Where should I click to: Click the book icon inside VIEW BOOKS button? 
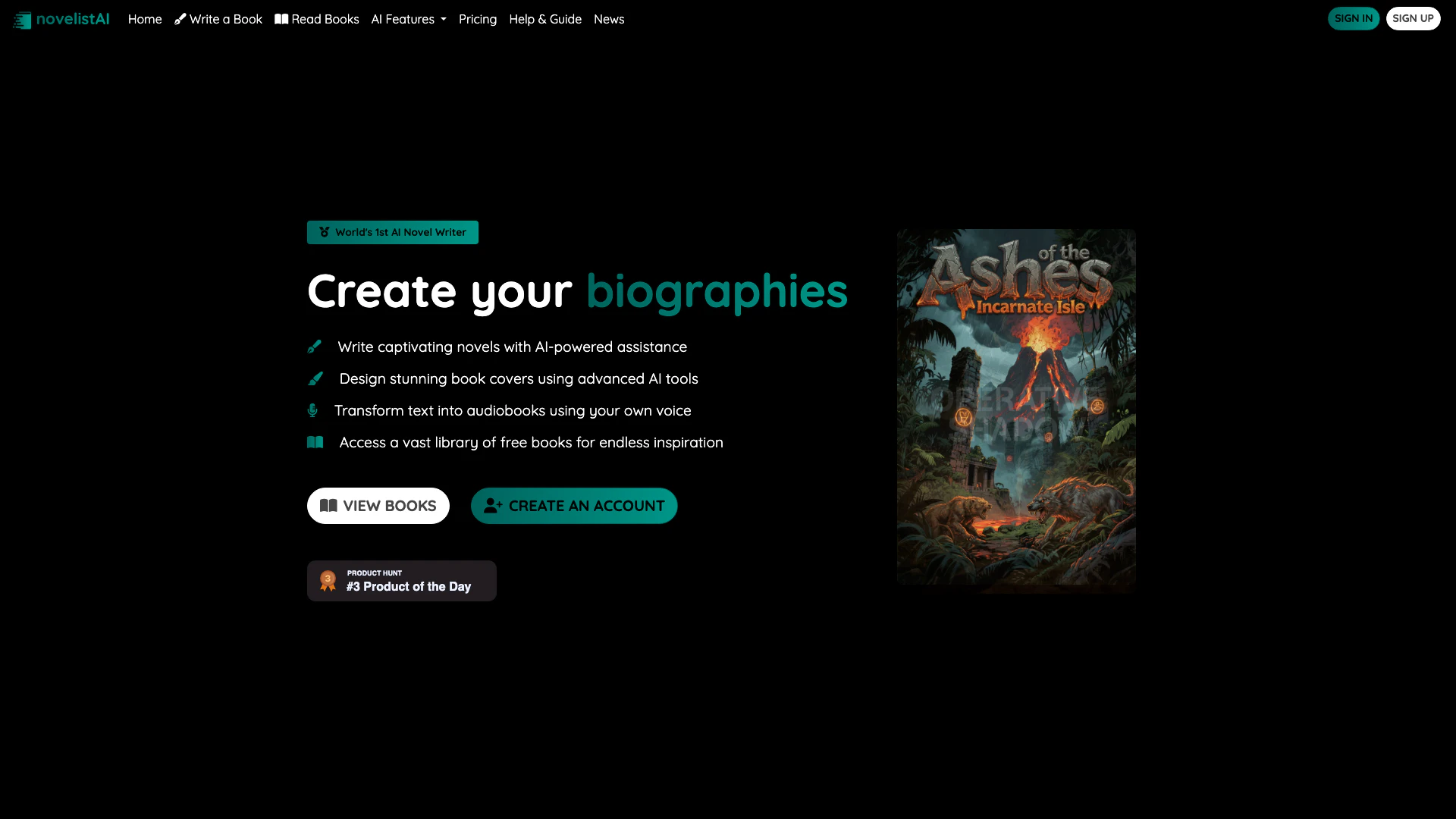[329, 506]
